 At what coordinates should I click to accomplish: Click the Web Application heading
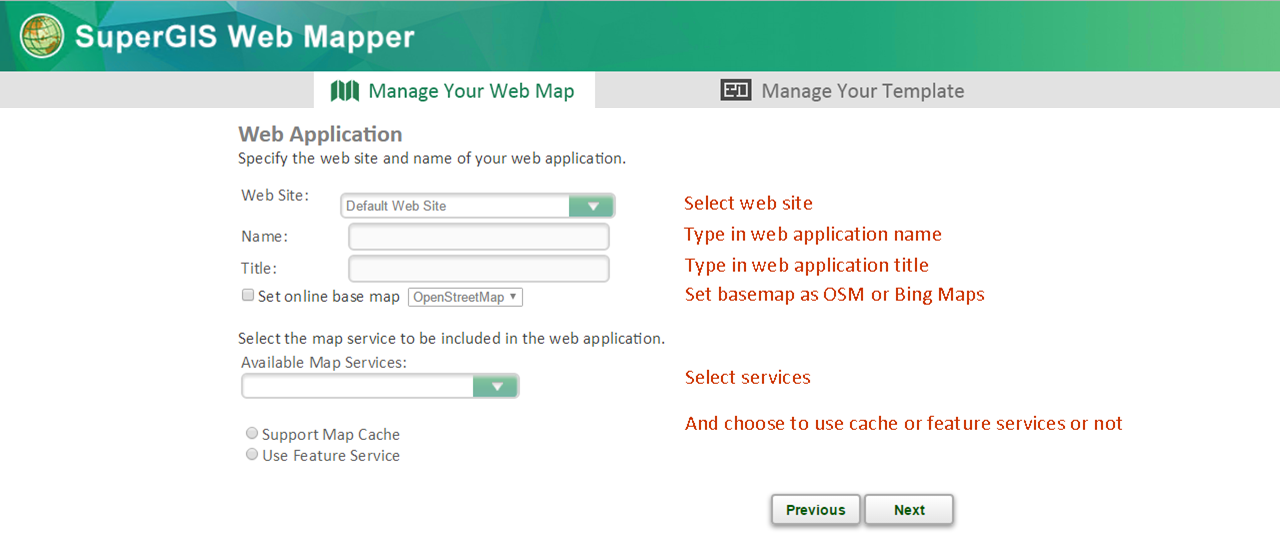click(x=320, y=134)
